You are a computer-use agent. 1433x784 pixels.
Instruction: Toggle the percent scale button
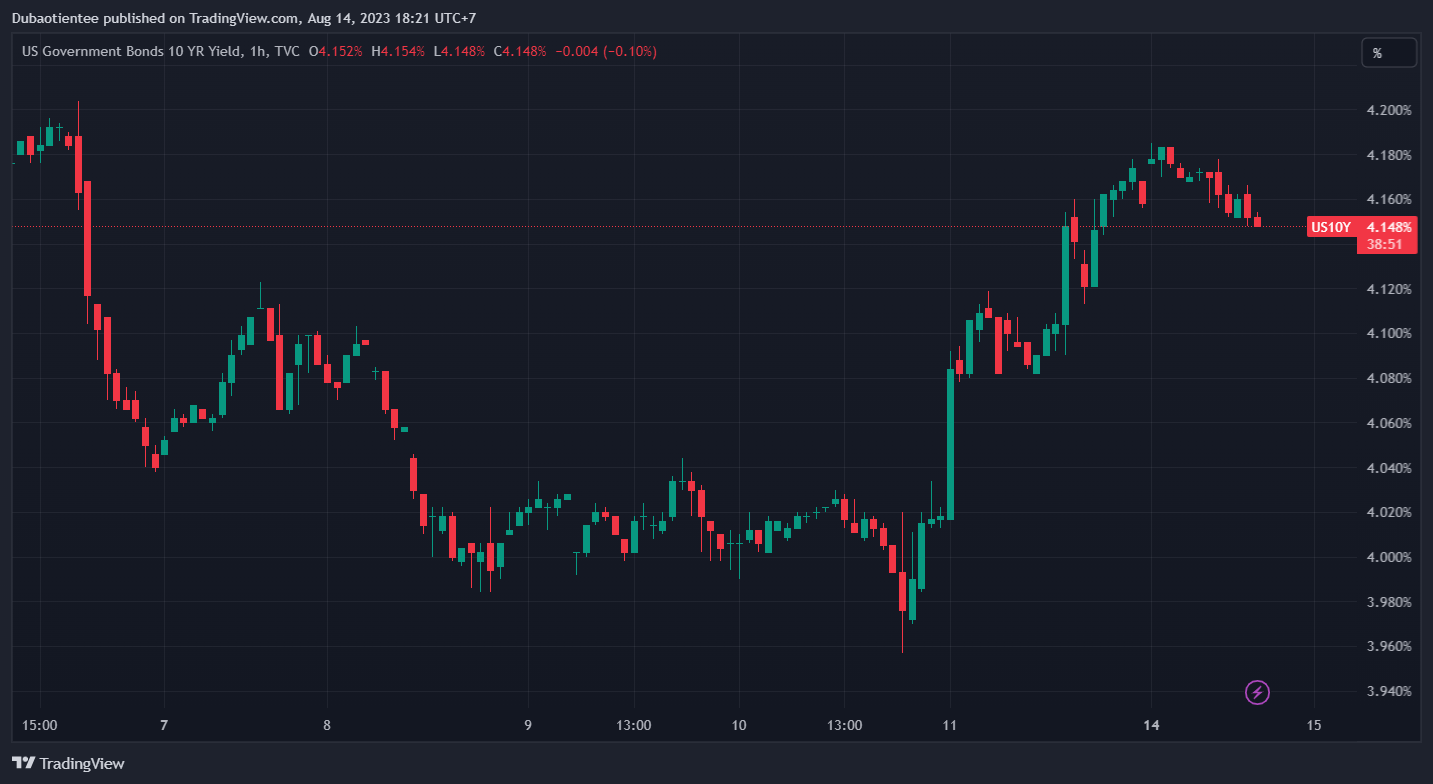click(1388, 53)
